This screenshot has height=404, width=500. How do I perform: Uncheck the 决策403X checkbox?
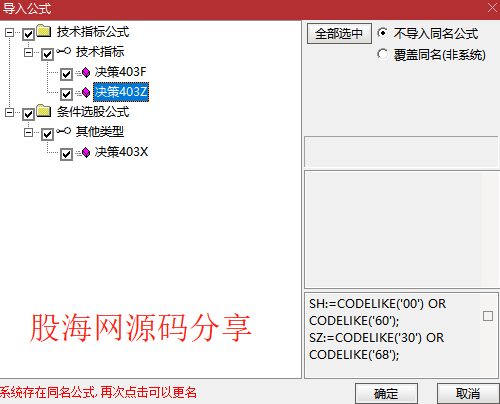point(66,154)
